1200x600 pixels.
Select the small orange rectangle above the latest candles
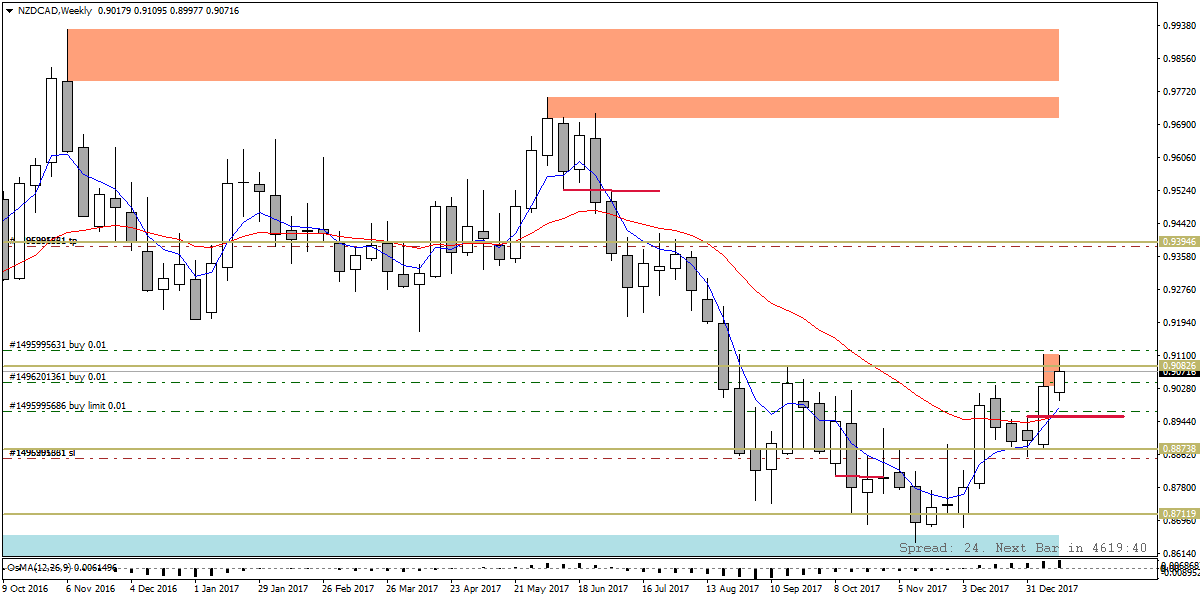click(x=1051, y=370)
